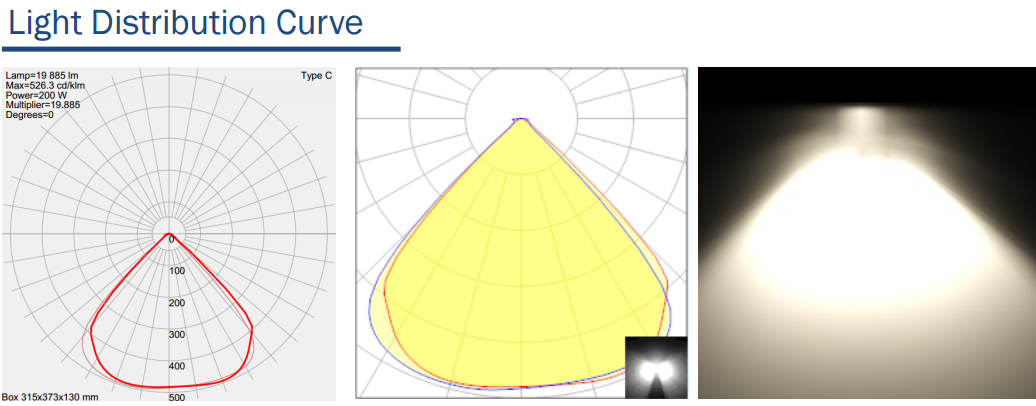Click the 'Type C' label

316,76
